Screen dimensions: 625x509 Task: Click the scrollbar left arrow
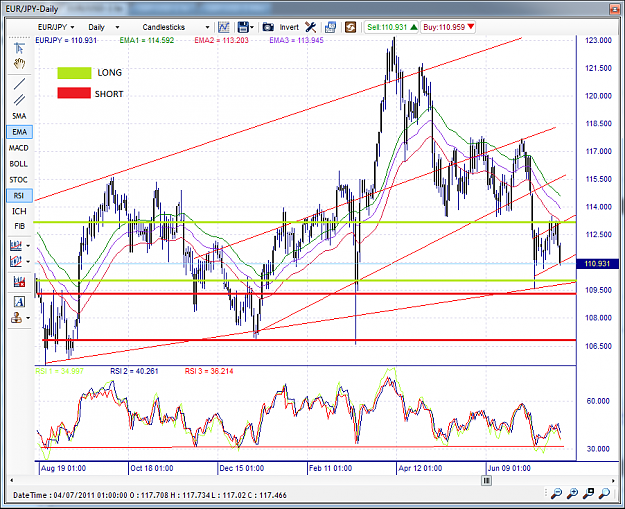12,480
